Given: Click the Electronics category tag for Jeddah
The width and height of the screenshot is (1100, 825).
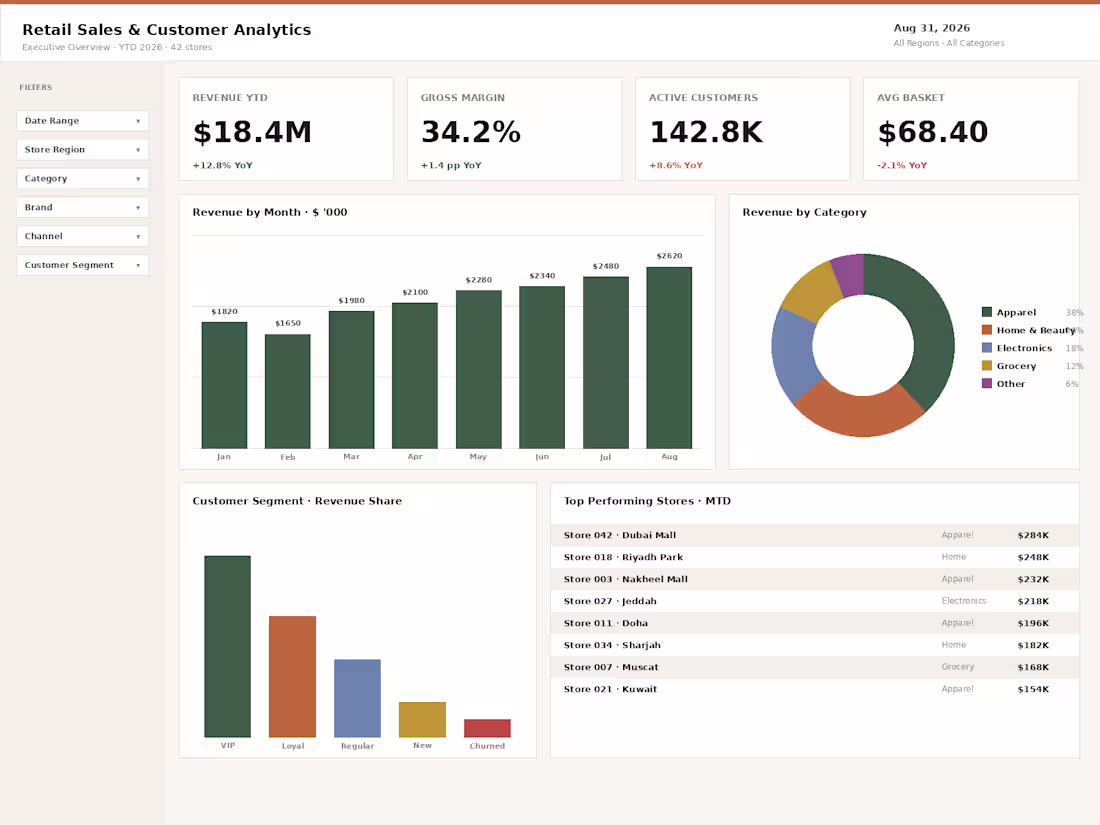Looking at the screenshot, I should [964, 601].
